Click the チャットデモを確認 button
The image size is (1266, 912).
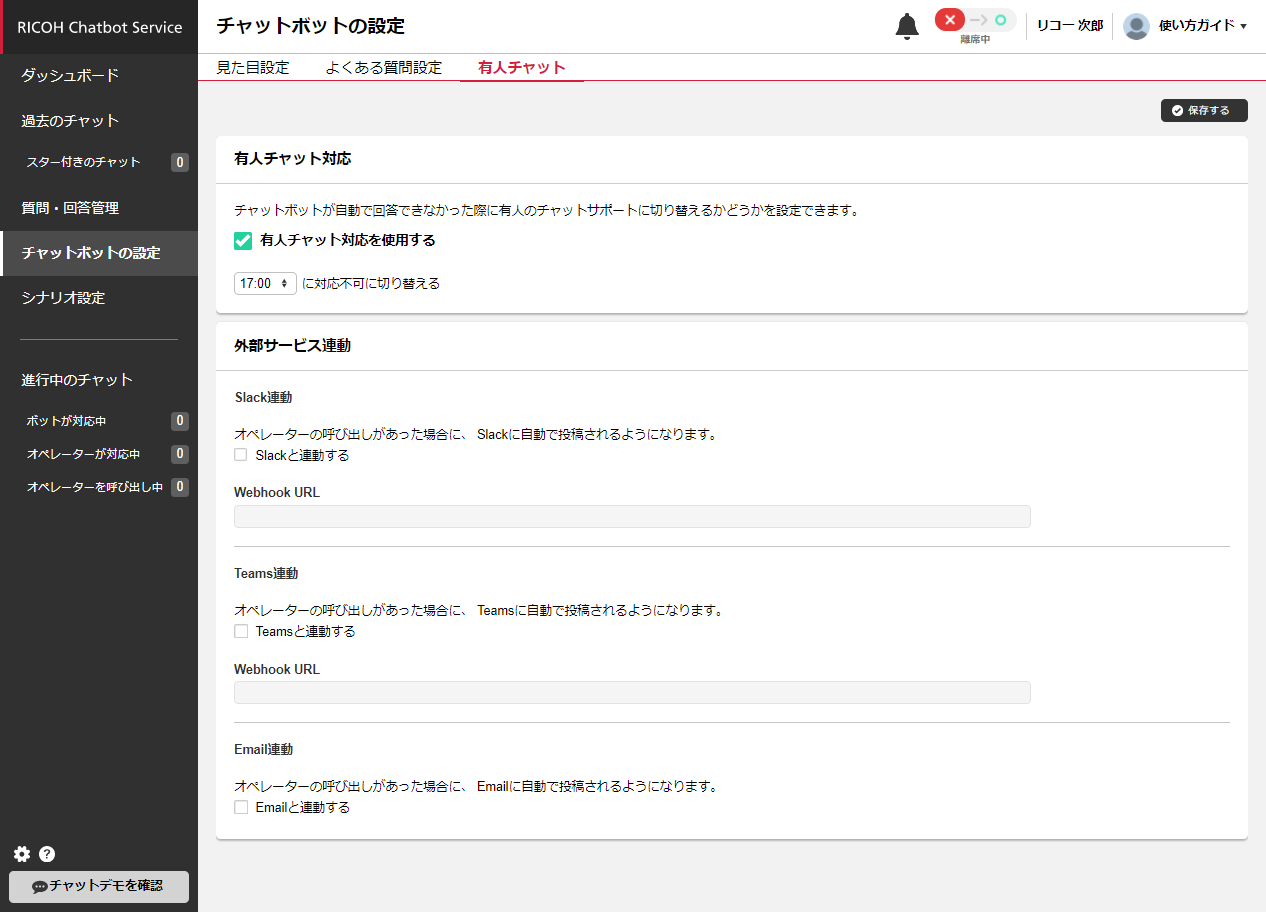pyautogui.click(x=99, y=886)
